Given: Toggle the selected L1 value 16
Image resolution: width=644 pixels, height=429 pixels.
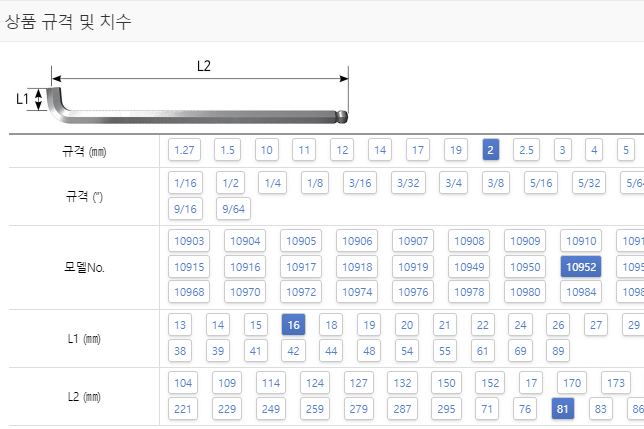Looking at the screenshot, I should click(293, 325).
